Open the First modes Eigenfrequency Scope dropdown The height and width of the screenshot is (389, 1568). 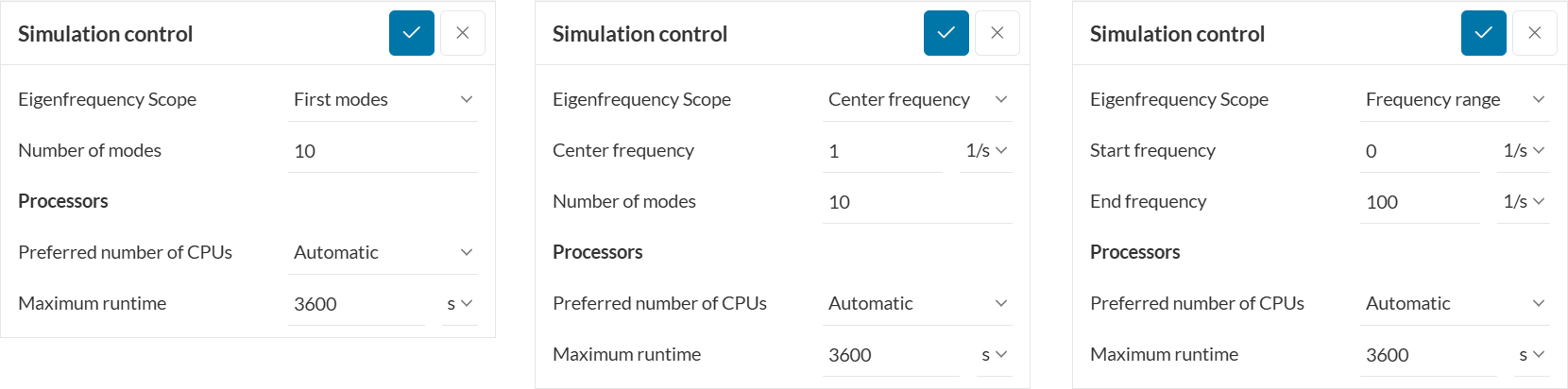(x=383, y=99)
